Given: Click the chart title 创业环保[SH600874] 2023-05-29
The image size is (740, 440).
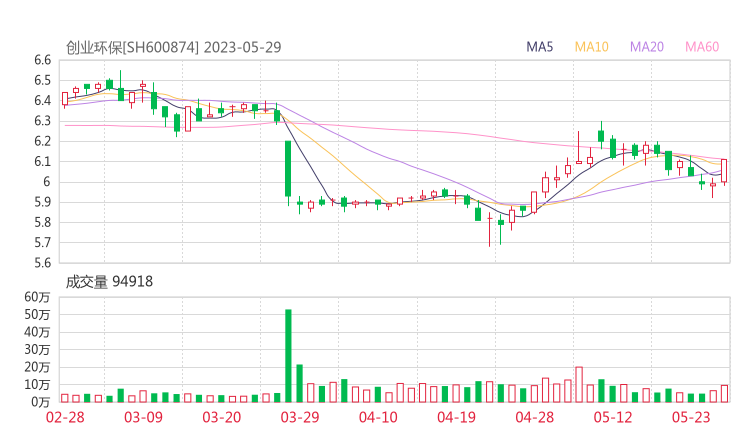Looking at the screenshot, I should tap(173, 47).
